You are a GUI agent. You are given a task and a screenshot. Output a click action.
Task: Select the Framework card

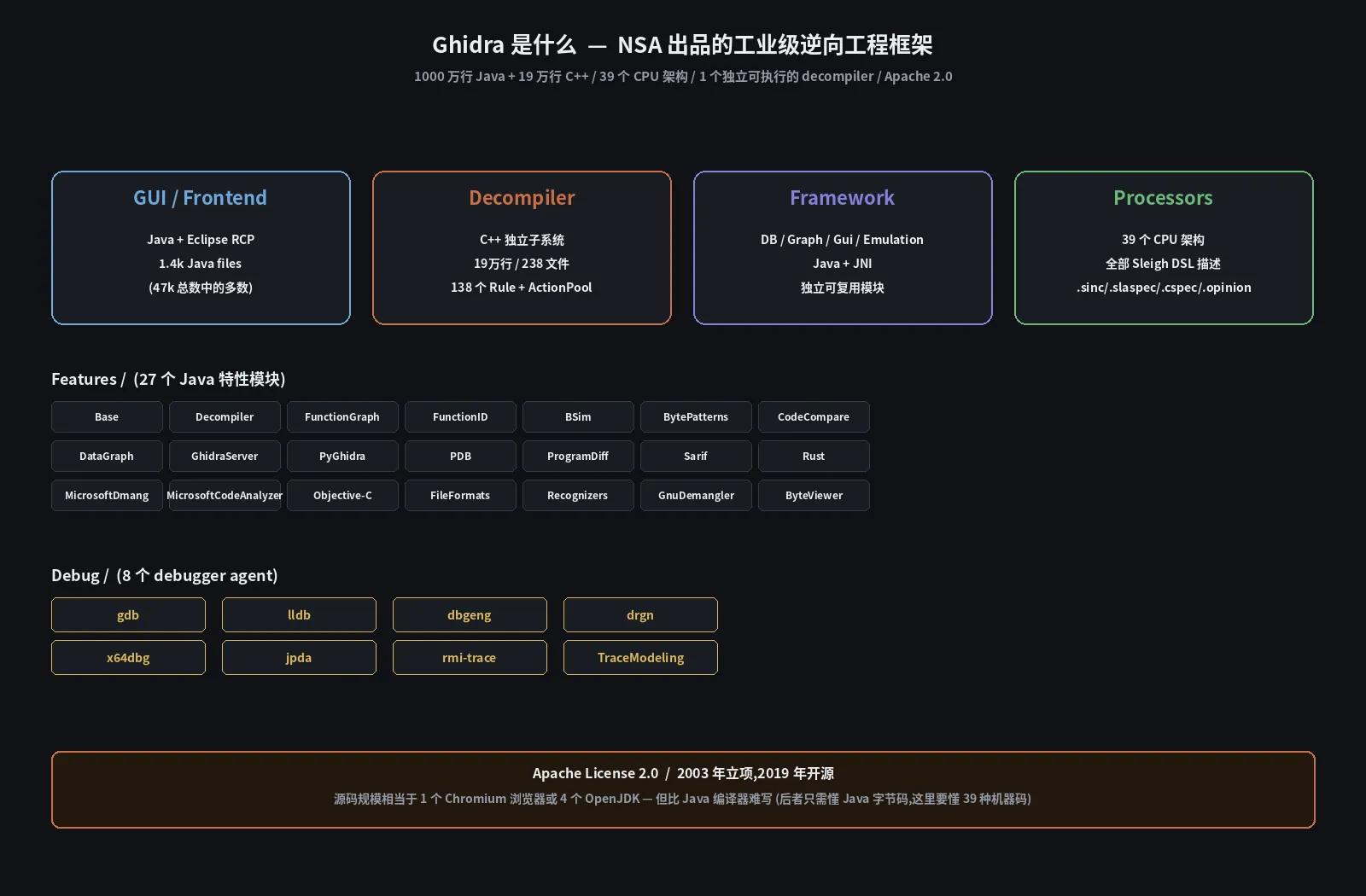843,247
